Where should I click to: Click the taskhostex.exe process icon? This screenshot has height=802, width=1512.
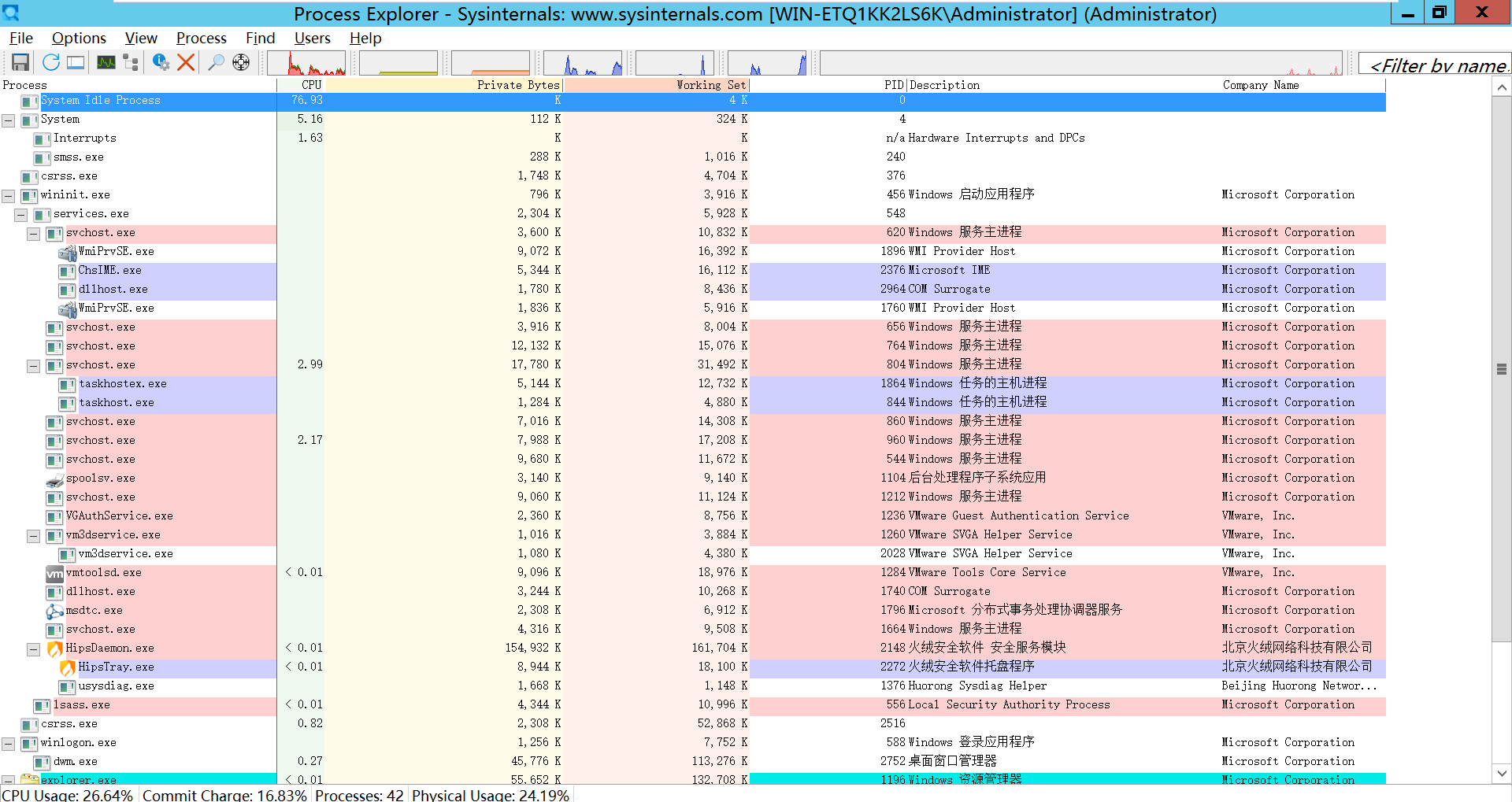click(68, 385)
